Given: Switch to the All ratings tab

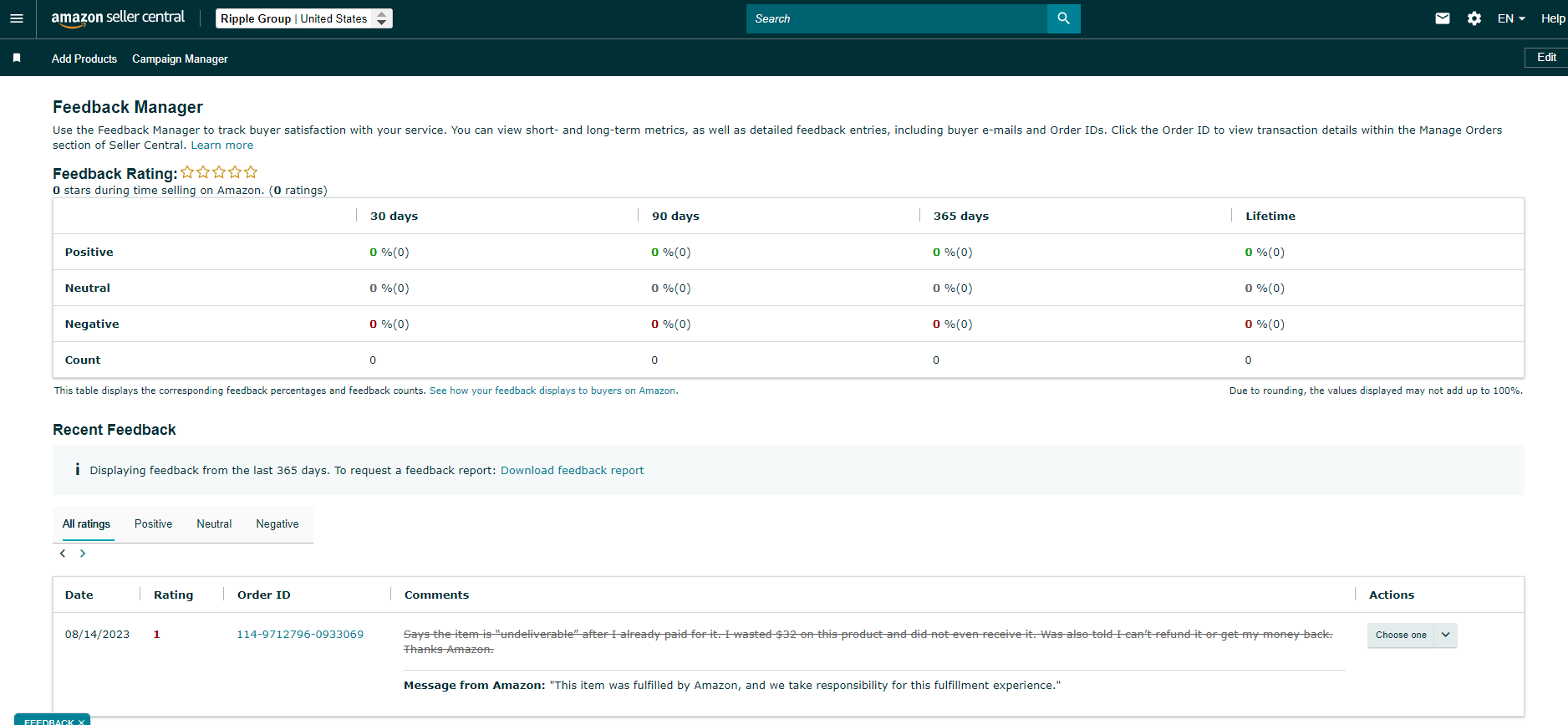Looking at the screenshot, I should 86,524.
